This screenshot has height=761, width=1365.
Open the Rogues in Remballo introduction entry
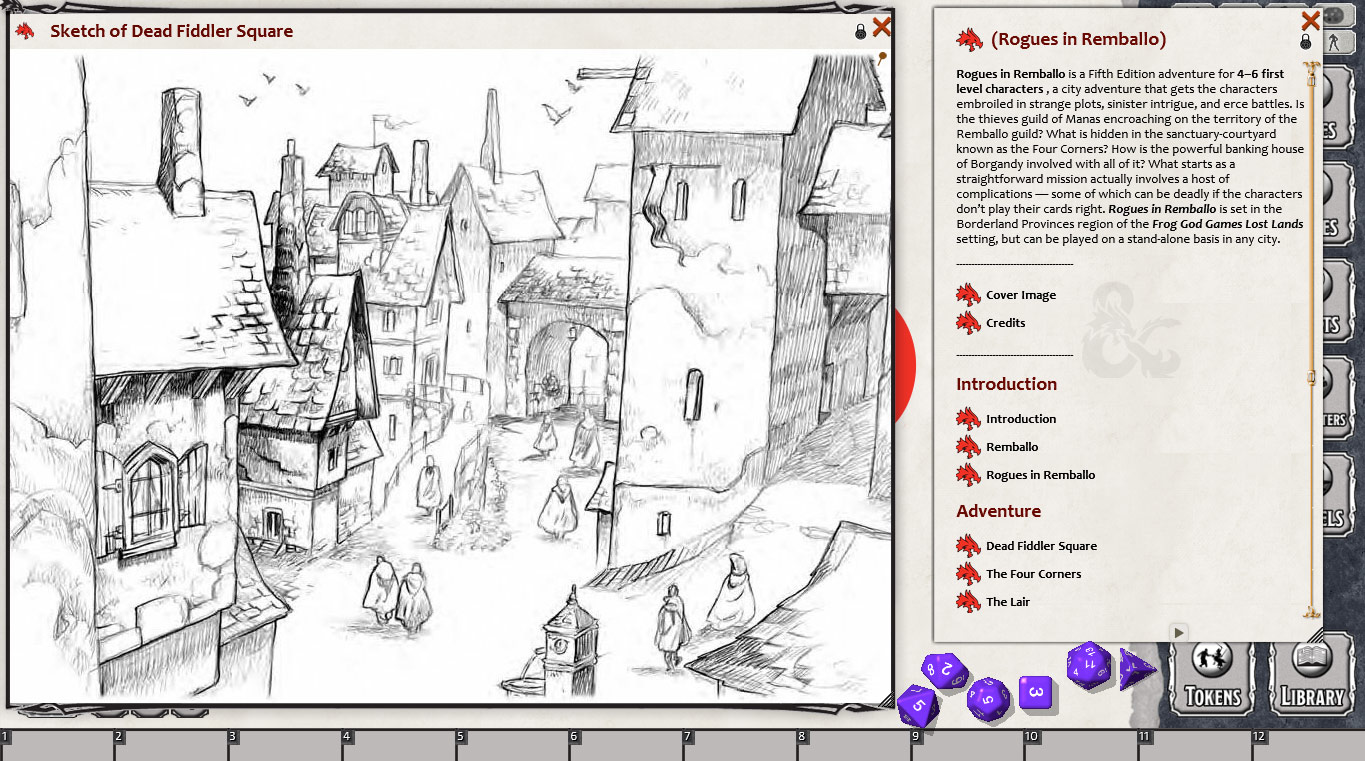(x=1040, y=475)
